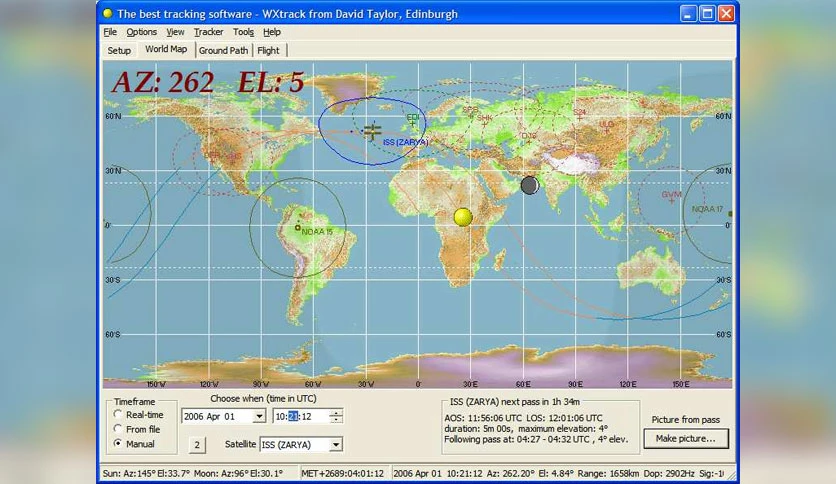
Task: Increment time with the spinner up arrow
Action: tap(336, 413)
